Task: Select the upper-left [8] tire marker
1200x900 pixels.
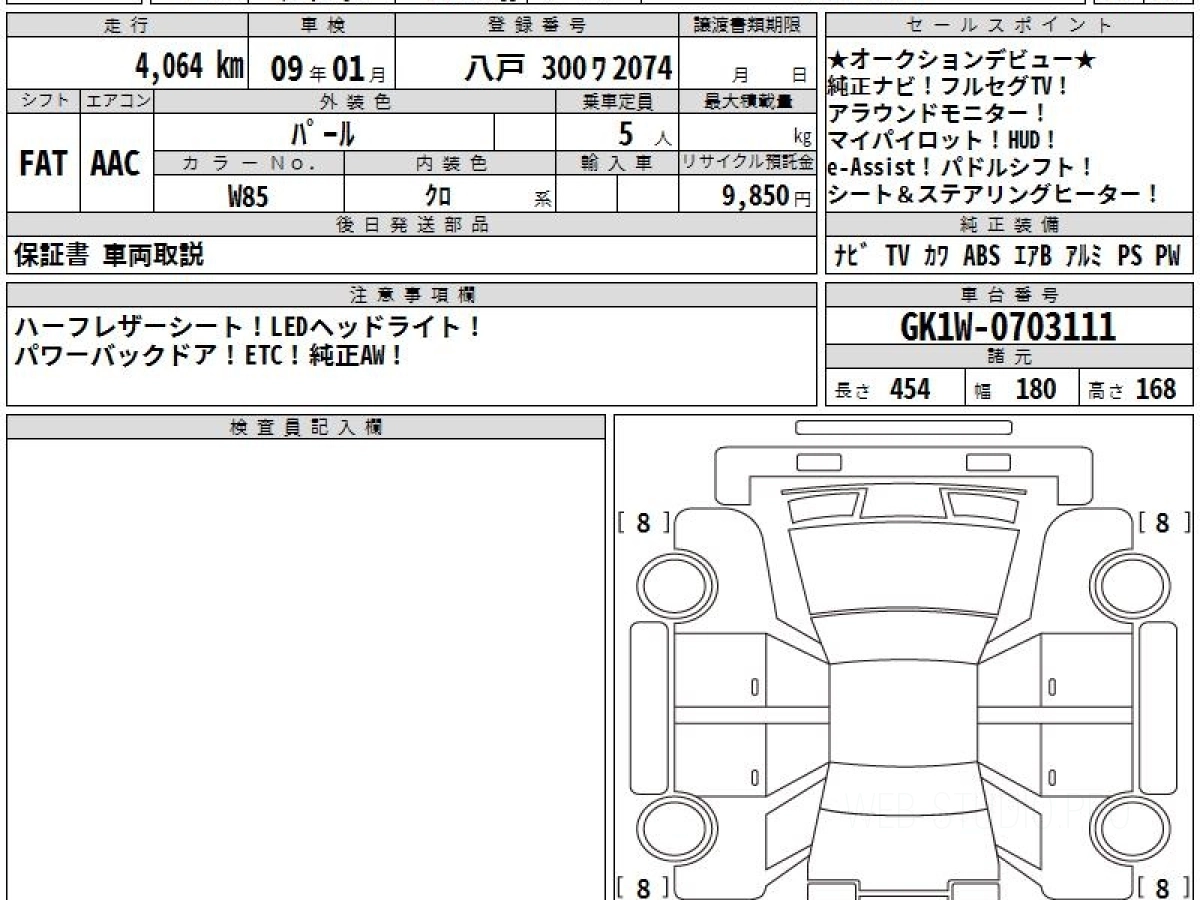Action: [643, 523]
